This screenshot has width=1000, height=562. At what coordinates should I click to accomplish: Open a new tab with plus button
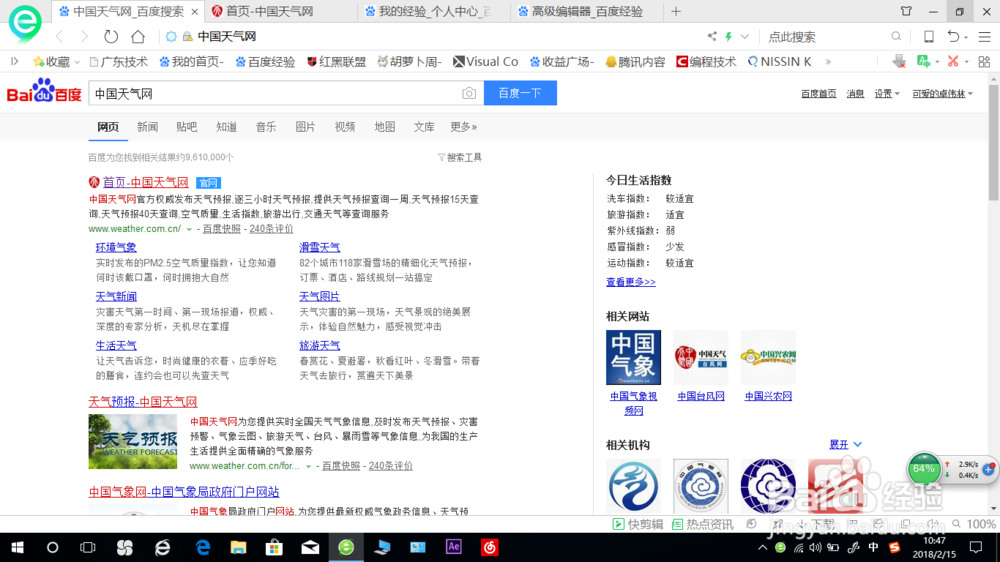pos(676,11)
